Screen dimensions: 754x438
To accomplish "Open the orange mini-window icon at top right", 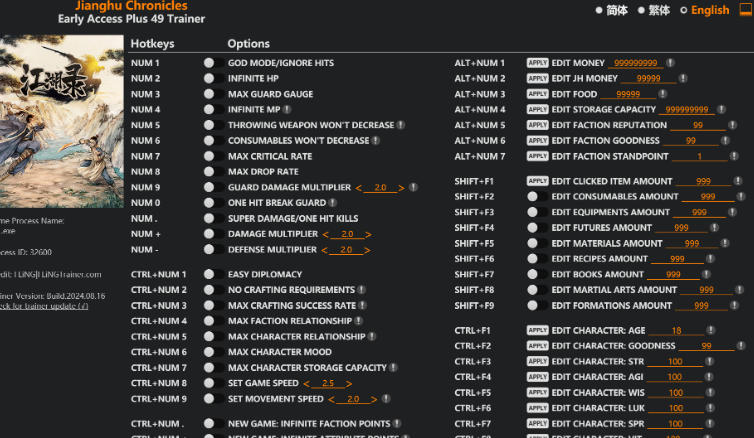I will 745,10.
